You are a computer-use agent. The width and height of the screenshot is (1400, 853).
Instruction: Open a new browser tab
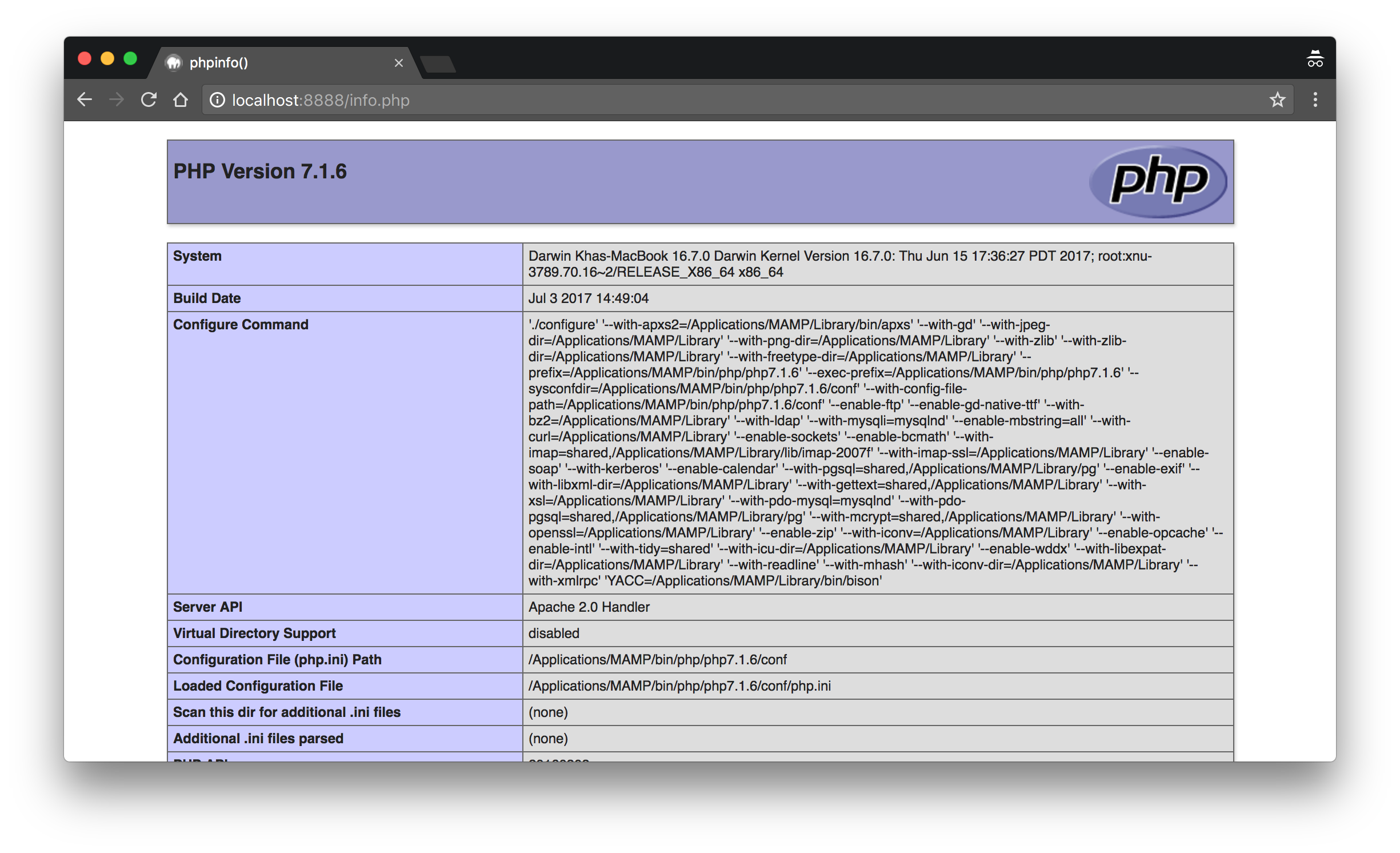pos(438,64)
